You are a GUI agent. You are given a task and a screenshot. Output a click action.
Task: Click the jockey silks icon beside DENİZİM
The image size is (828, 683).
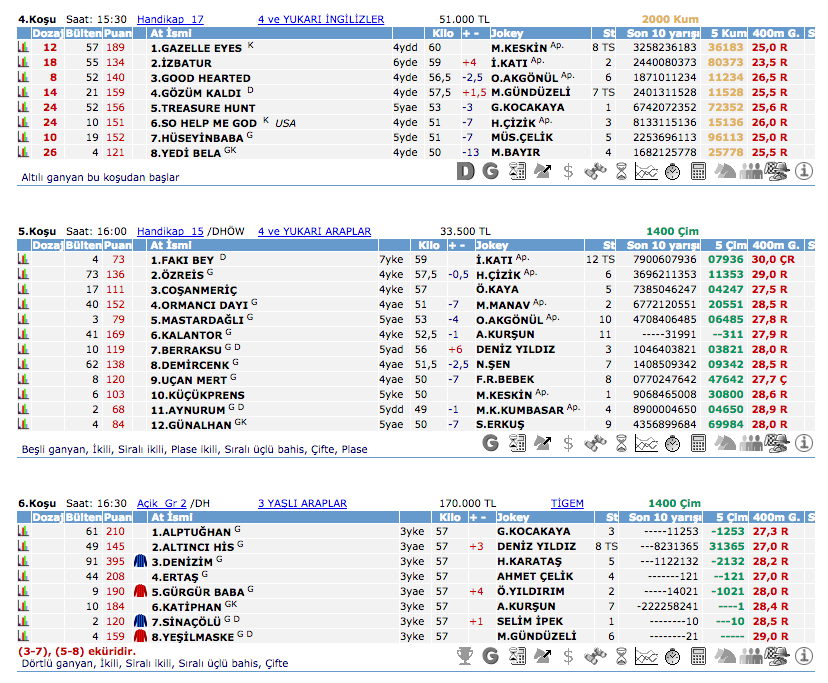138,561
